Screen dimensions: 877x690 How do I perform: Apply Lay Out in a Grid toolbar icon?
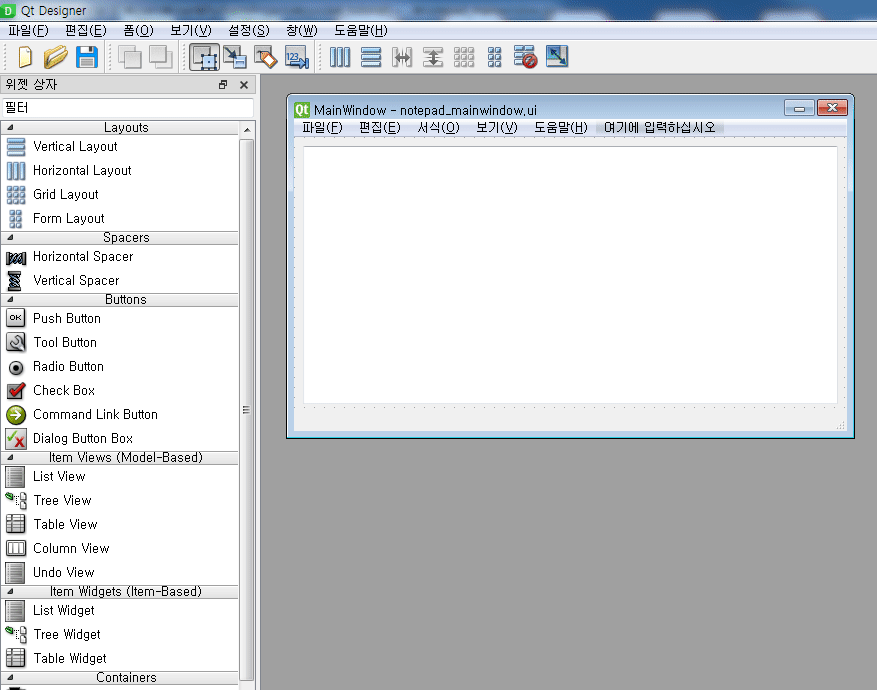coord(464,57)
